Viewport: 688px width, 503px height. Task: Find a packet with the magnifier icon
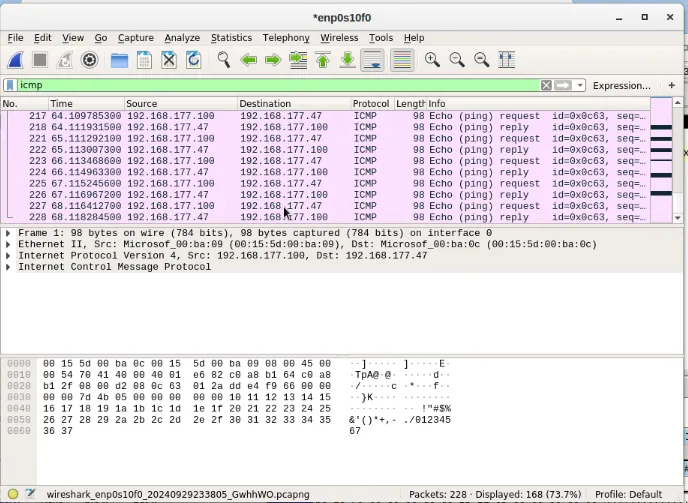click(x=224, y=60)
